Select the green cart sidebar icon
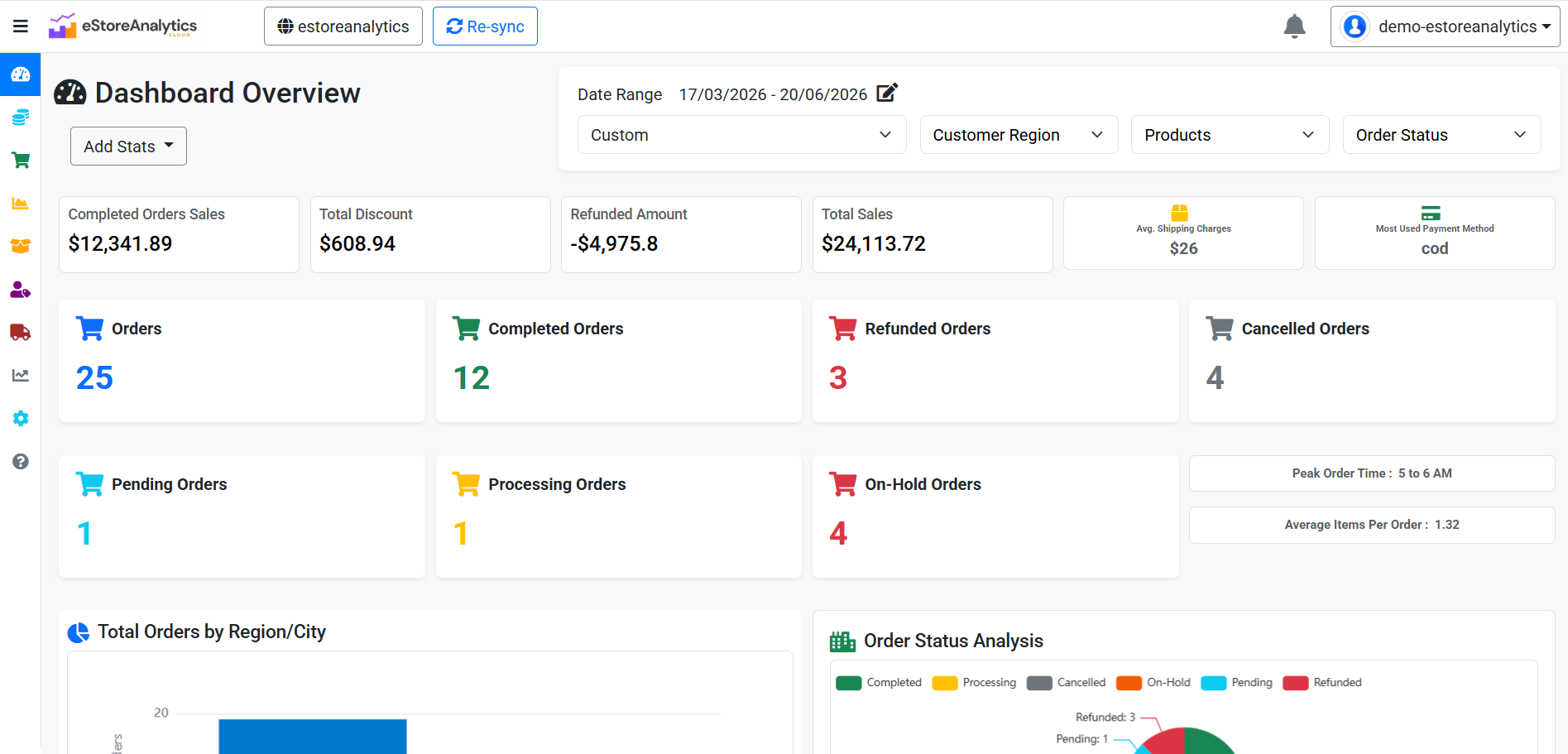The image size is (1568, 754). pyautogui.click(x=21, y=160)
